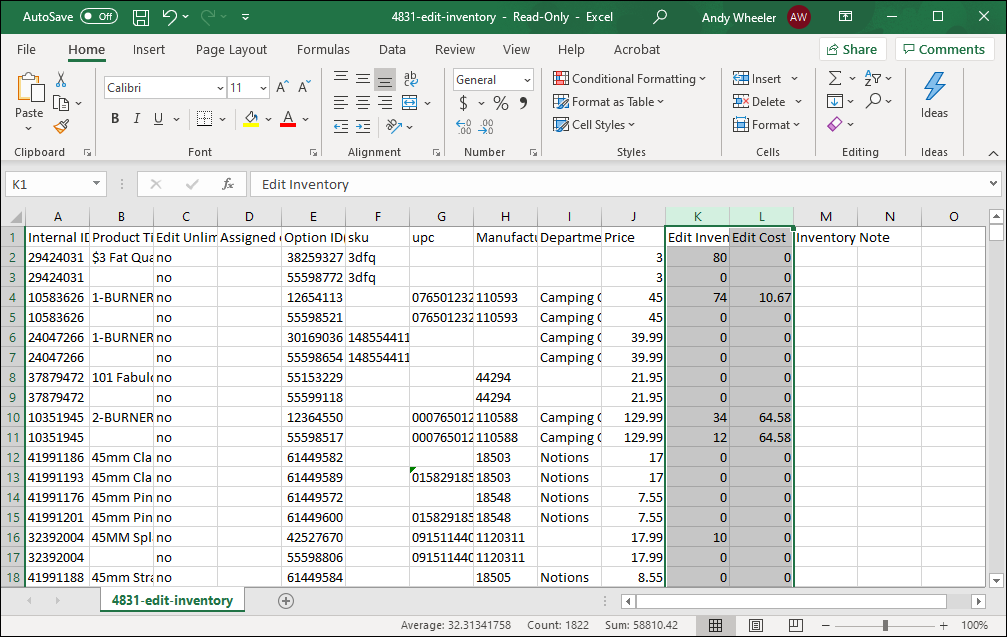Screen dimensions: 1007x637
Task: Click Wrap Text icon
Action: (411, 79)
